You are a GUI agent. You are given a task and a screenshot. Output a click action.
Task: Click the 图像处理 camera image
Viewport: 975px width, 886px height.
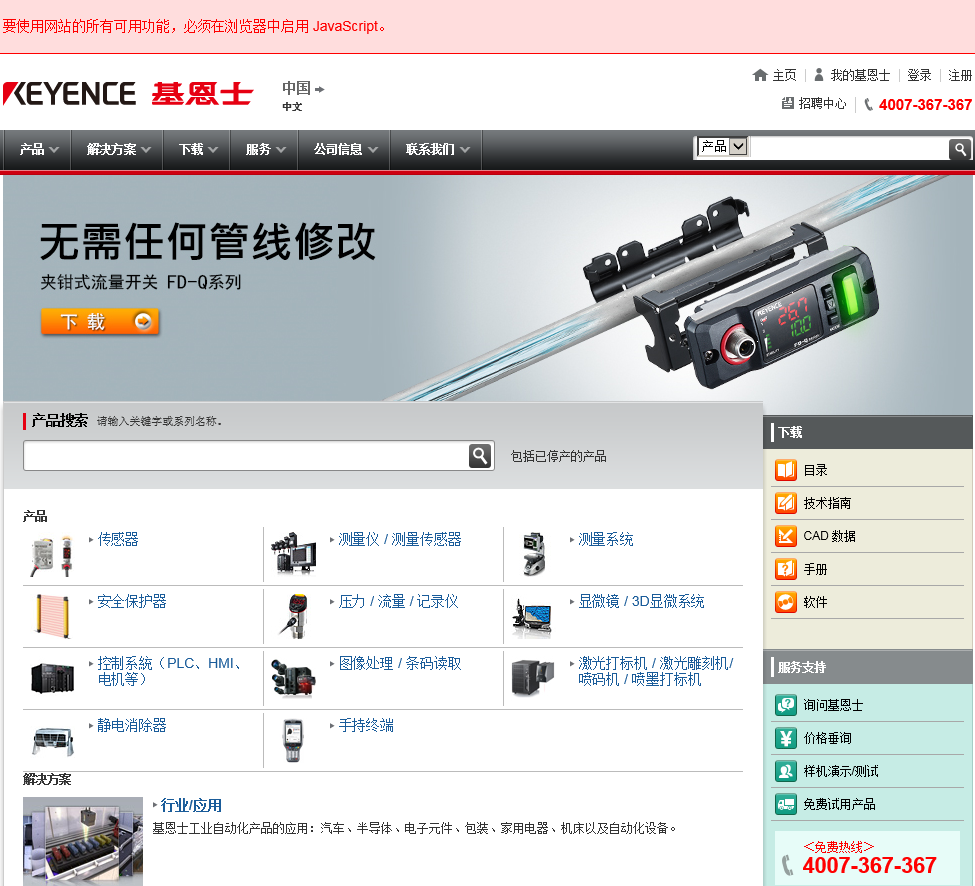[293, 678]
